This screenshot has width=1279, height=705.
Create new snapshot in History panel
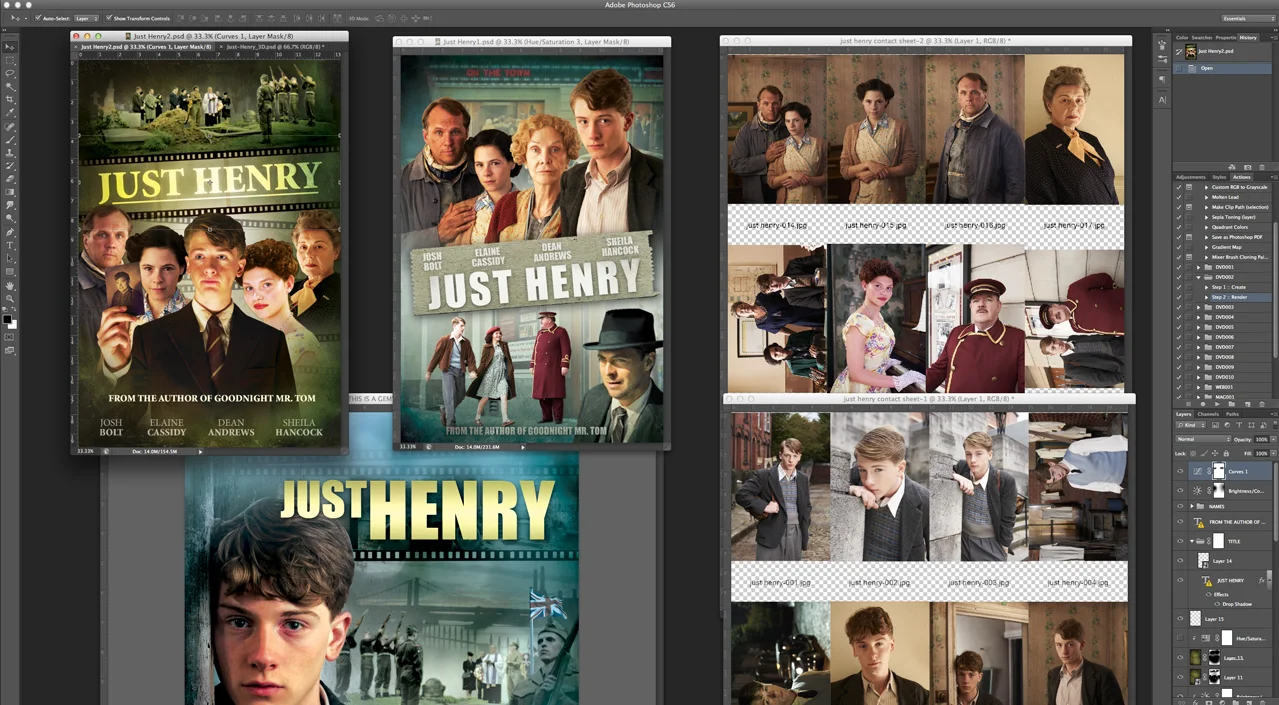click(x=1247, y=167)
